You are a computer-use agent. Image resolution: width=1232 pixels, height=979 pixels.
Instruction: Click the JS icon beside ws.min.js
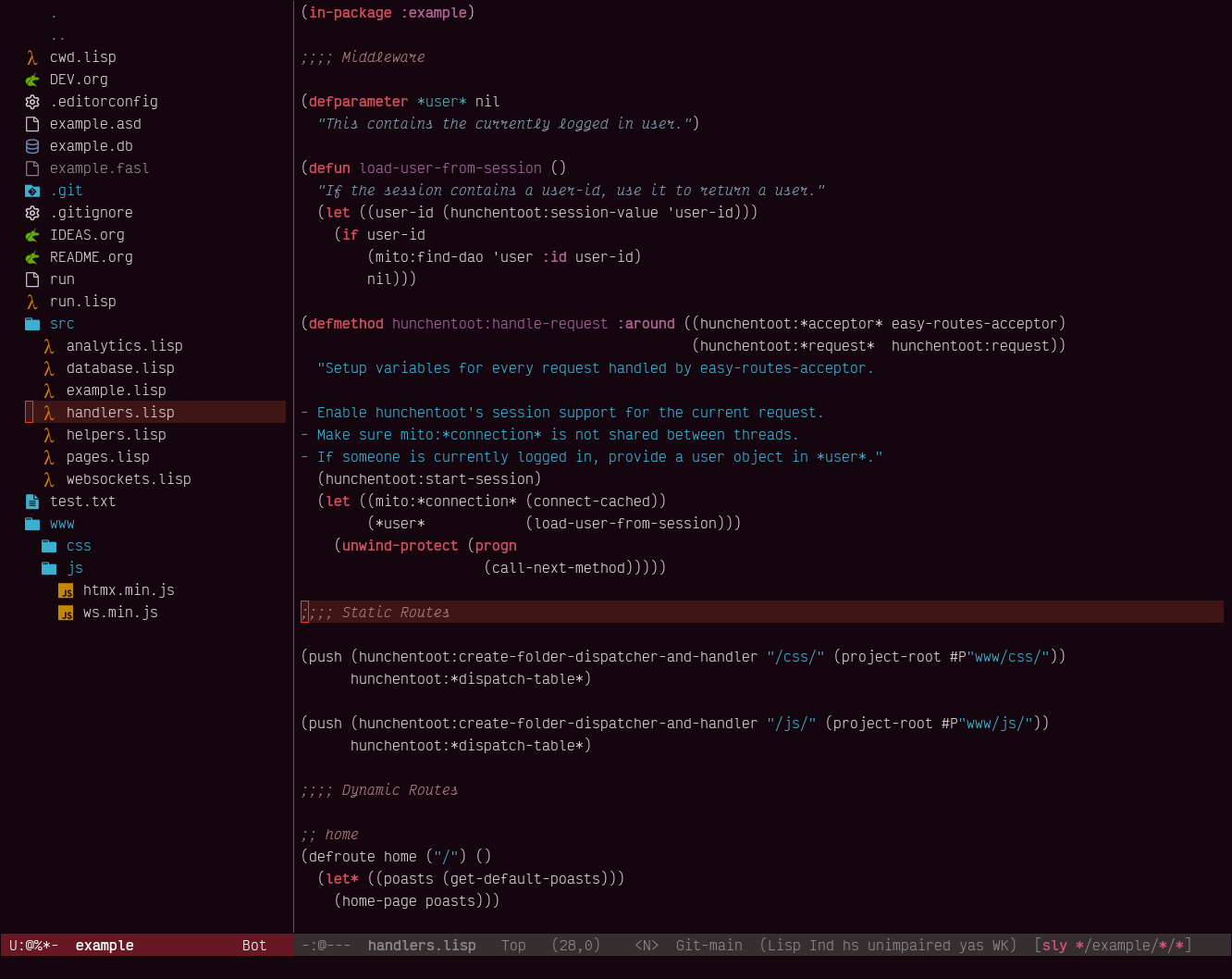pos(66,613)
